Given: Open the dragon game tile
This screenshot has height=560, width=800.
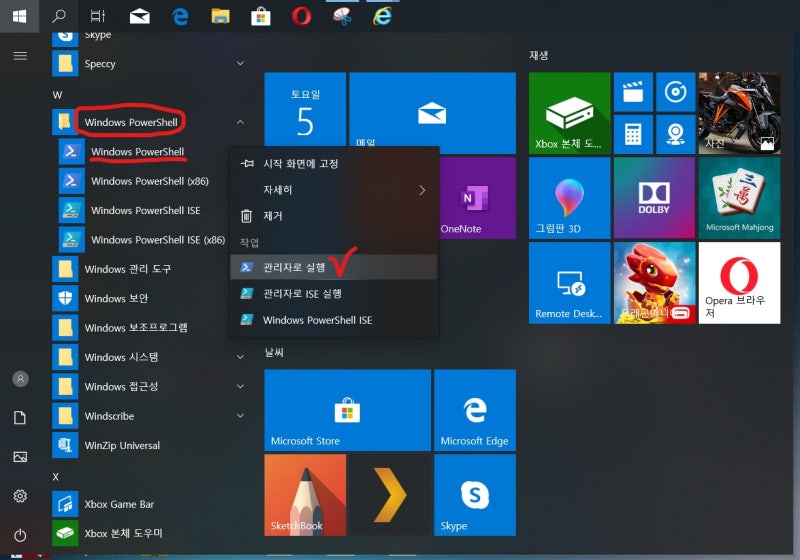Looking at the screenshot, I should [x=655, y=283].
